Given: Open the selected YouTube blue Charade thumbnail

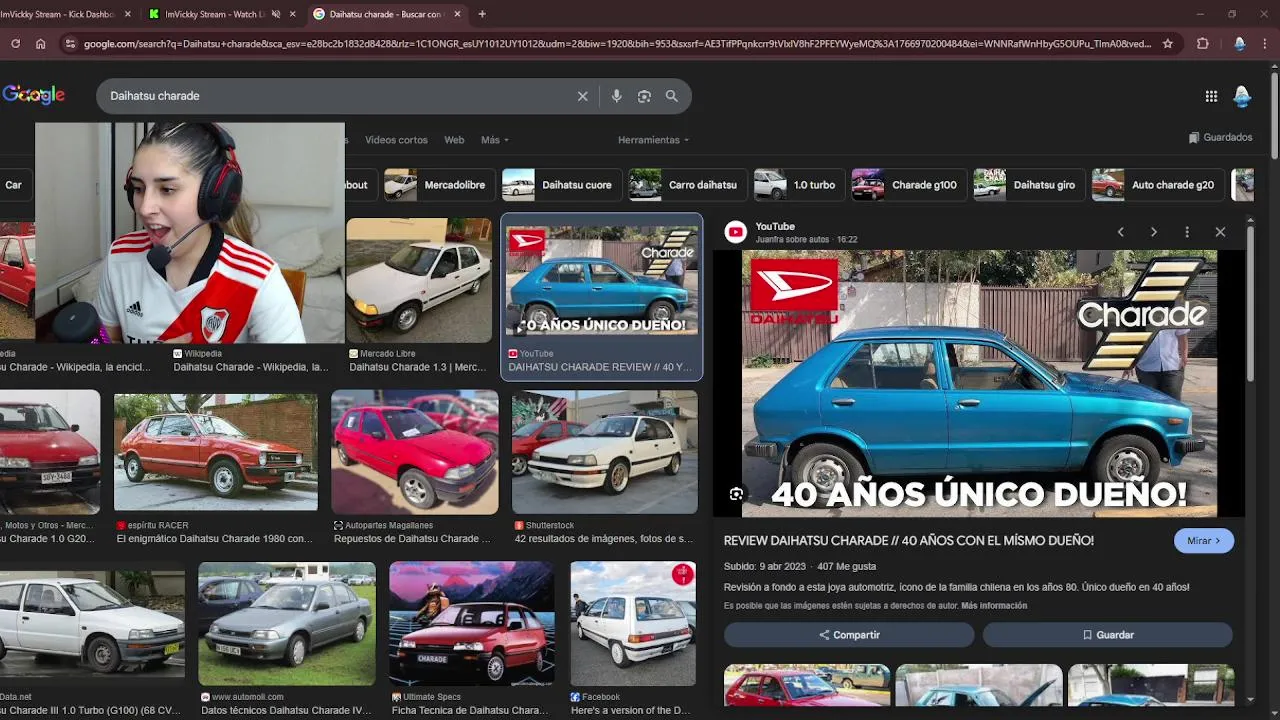Looking at the screenshot, I should (602, 281).
